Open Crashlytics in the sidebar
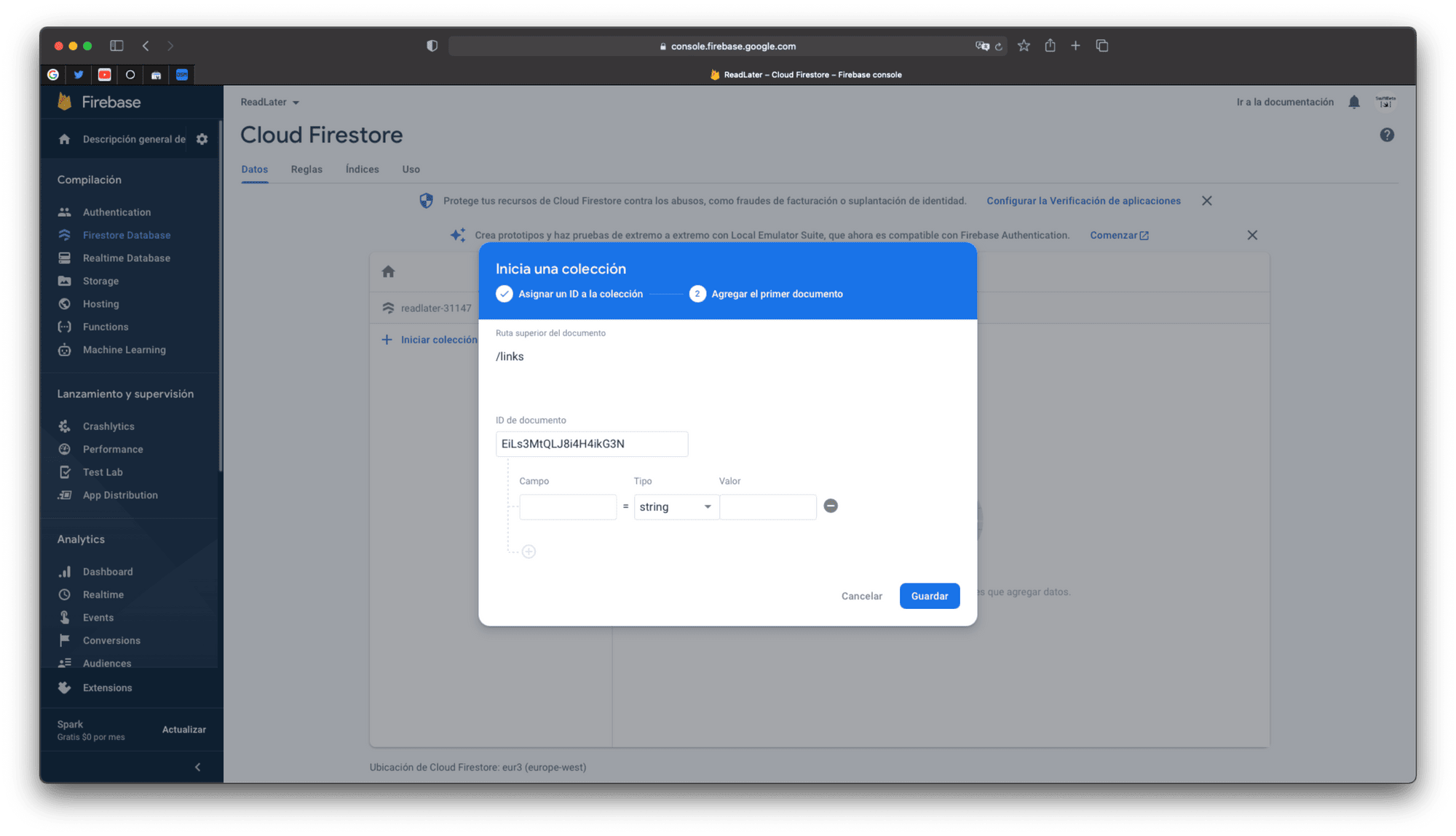This screenshot has width=1456, height=836. (108, 426)
